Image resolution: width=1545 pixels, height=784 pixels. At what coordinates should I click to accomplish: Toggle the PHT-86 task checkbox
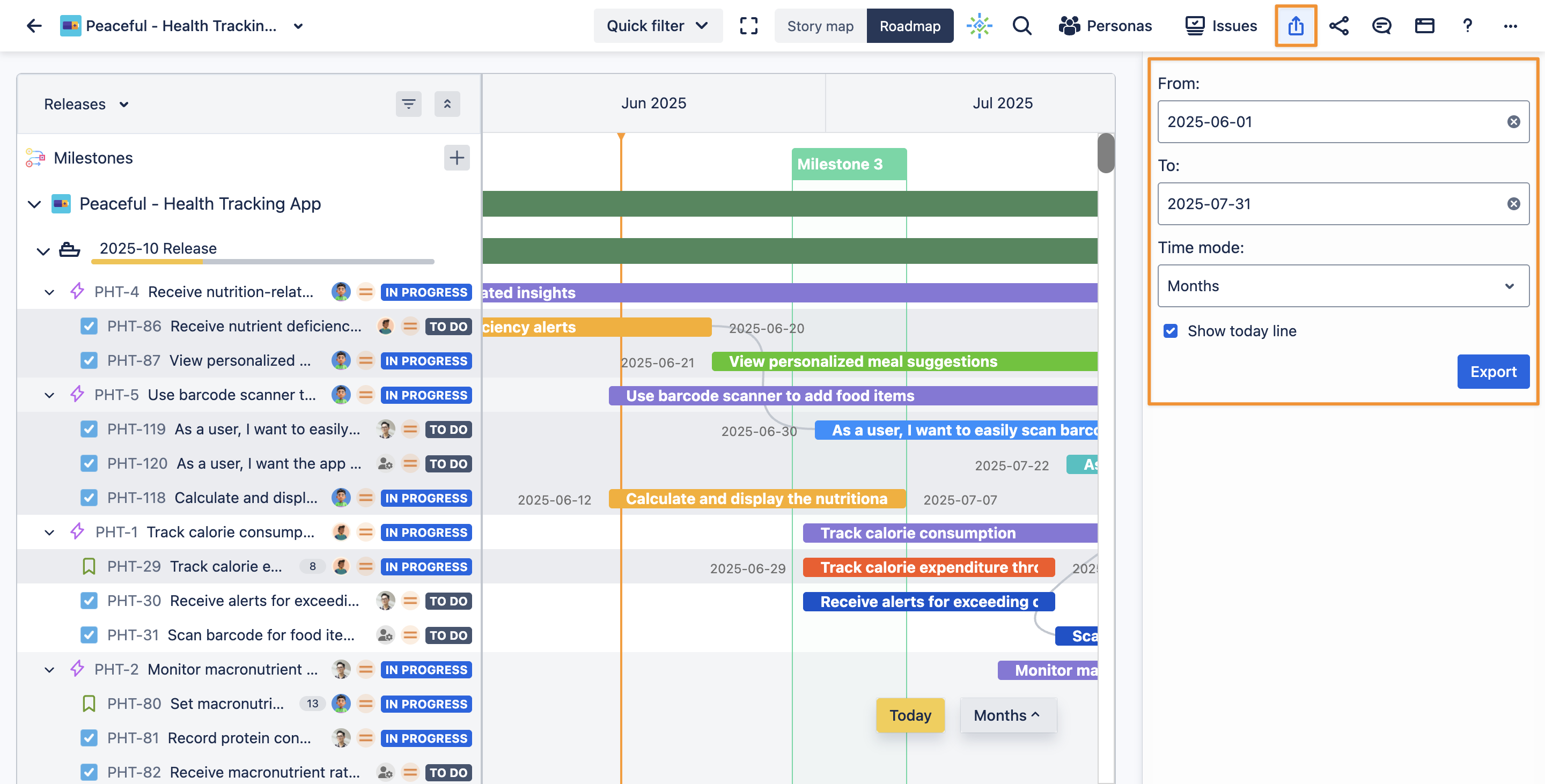click(89, 326)
